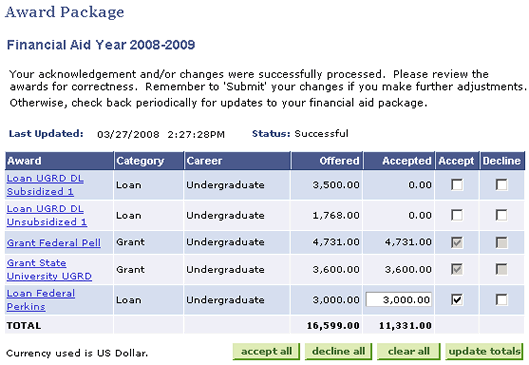Click the 1,768.00 offered amount
The width and height of the screenshot is (529, 365).
336,215
